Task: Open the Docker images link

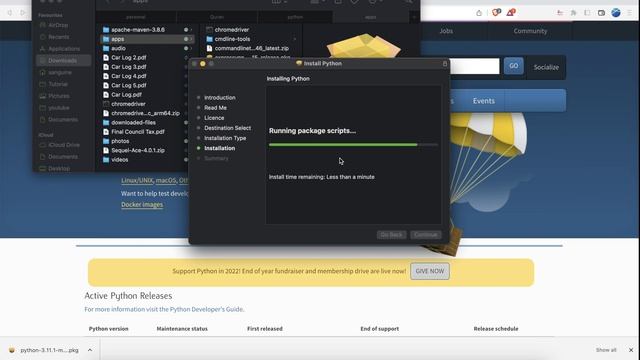Action: (x=142, y=204)
